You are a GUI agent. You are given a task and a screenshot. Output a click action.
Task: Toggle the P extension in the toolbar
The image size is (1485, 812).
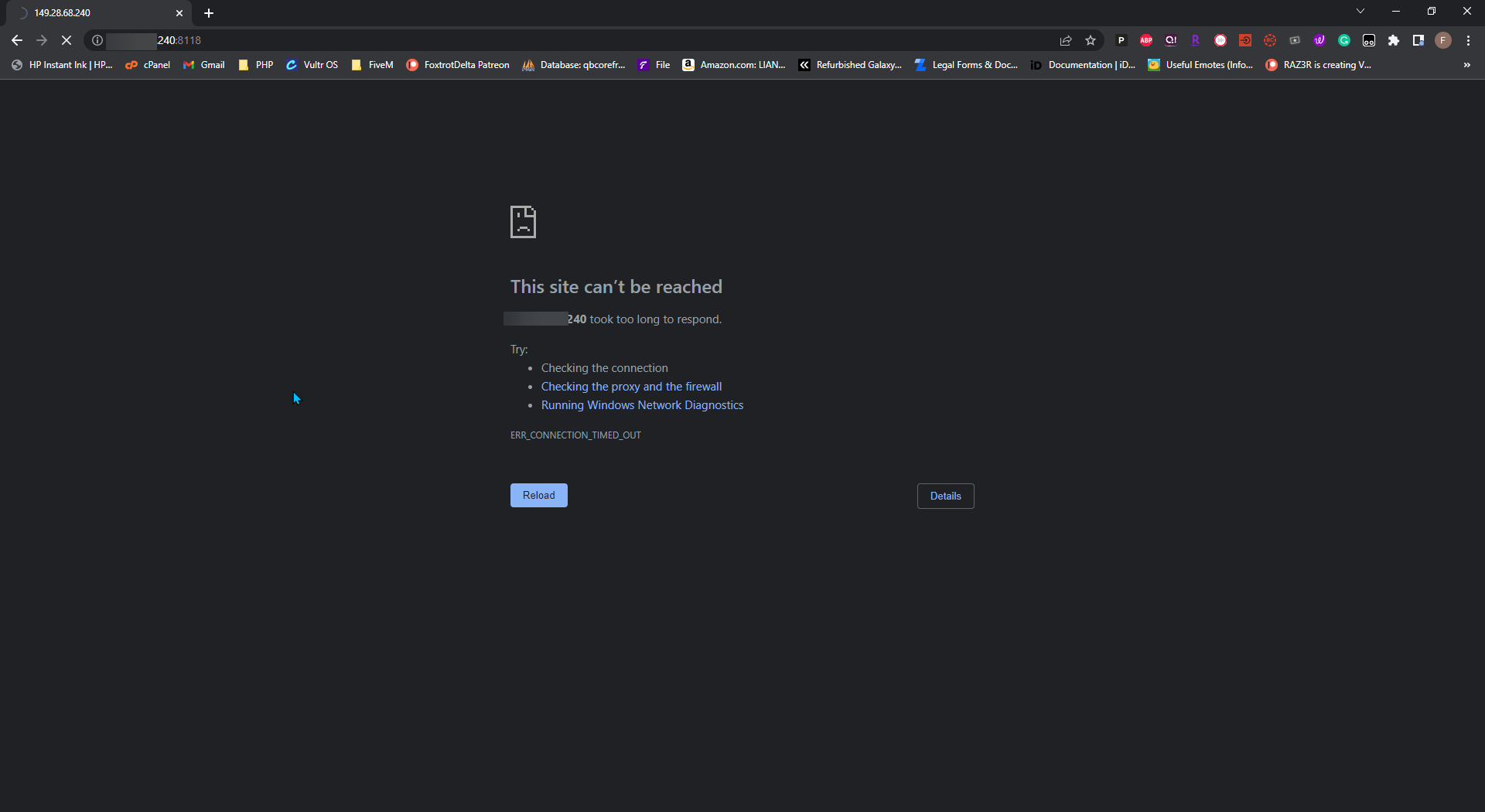pos(1121,40)
